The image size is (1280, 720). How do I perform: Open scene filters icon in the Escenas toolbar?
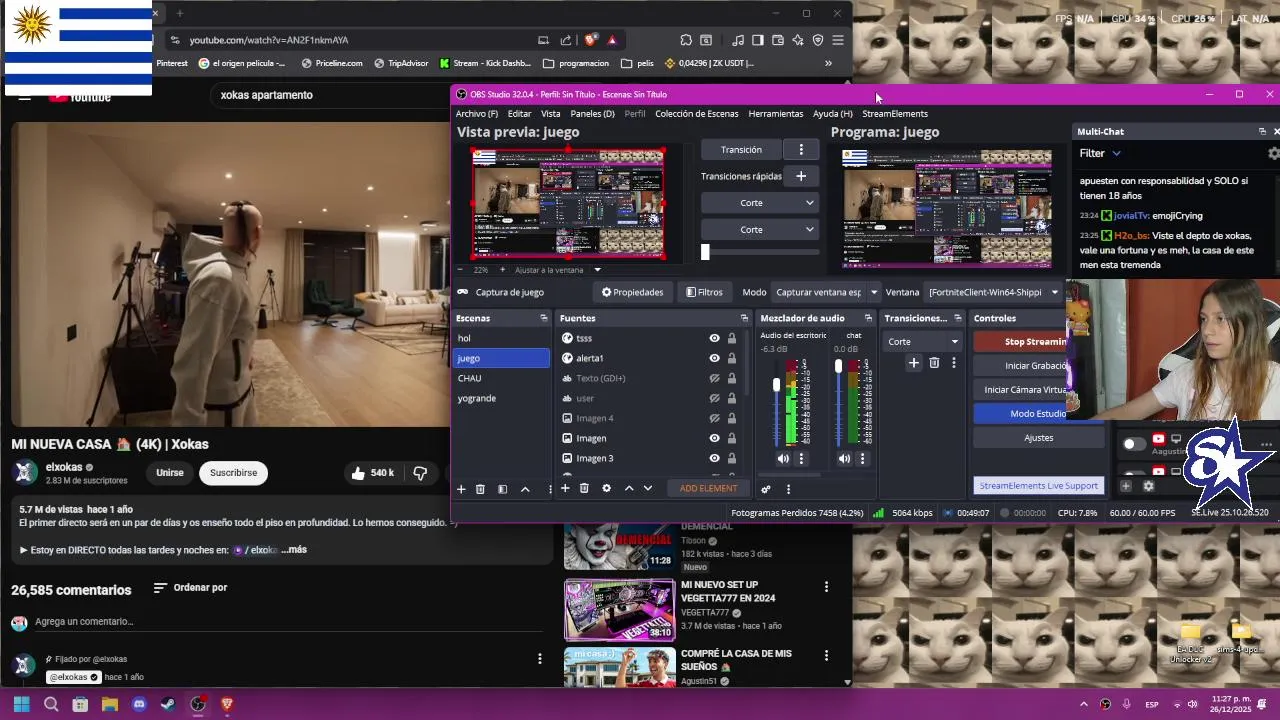(502, 489)
